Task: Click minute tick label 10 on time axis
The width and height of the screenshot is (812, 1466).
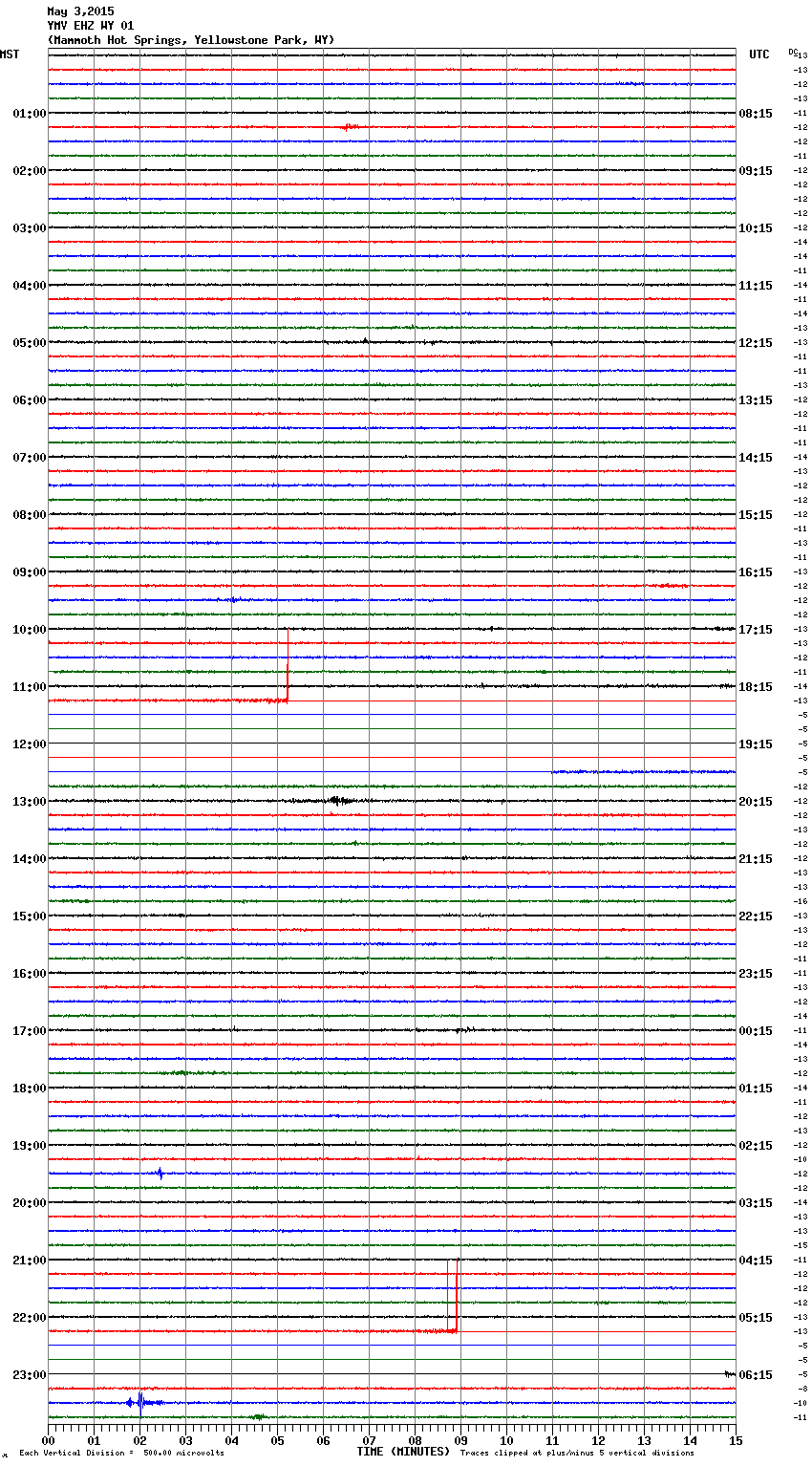Action: (x=506, y=1441)
